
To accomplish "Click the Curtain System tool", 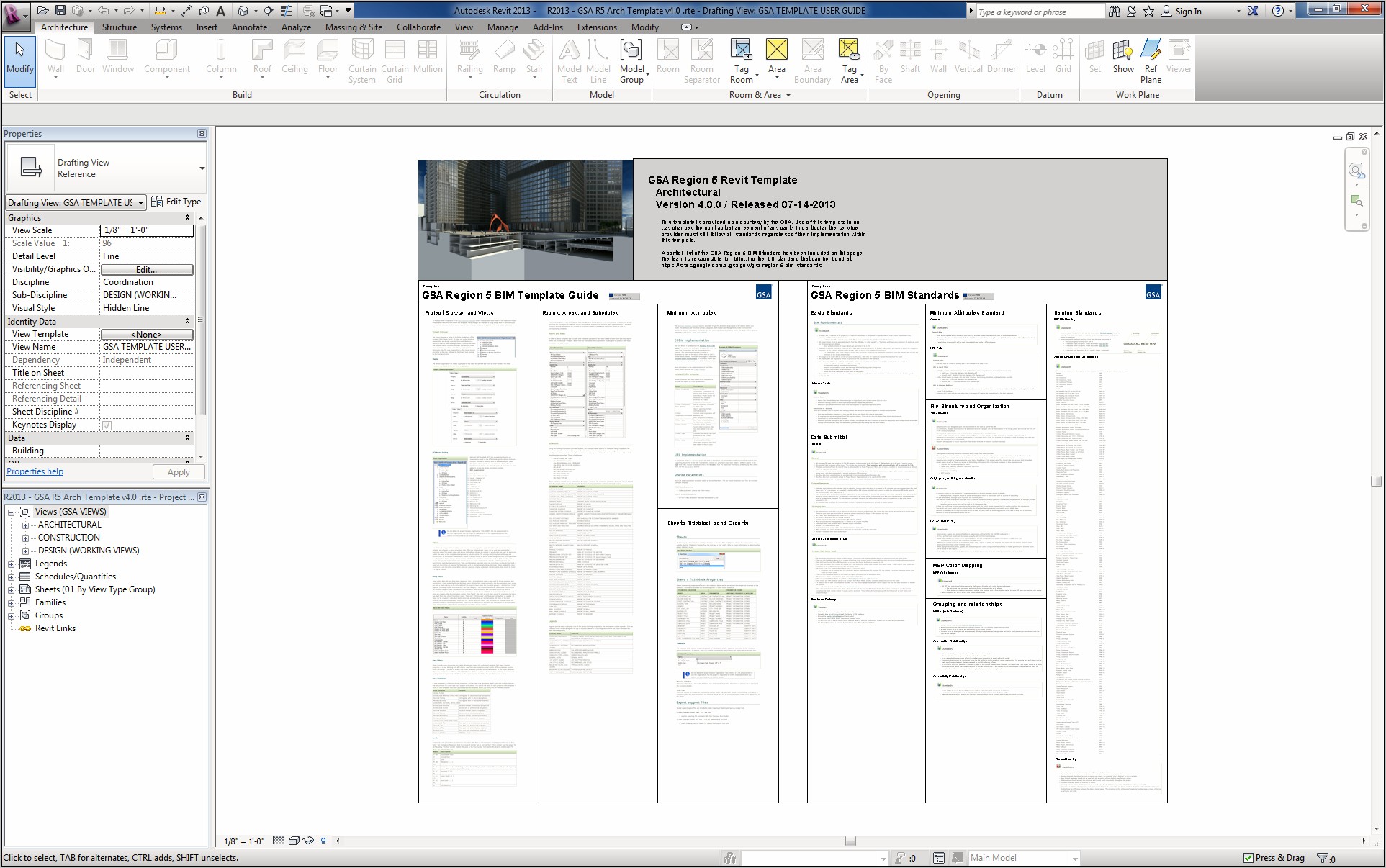I will pos(362,61).
